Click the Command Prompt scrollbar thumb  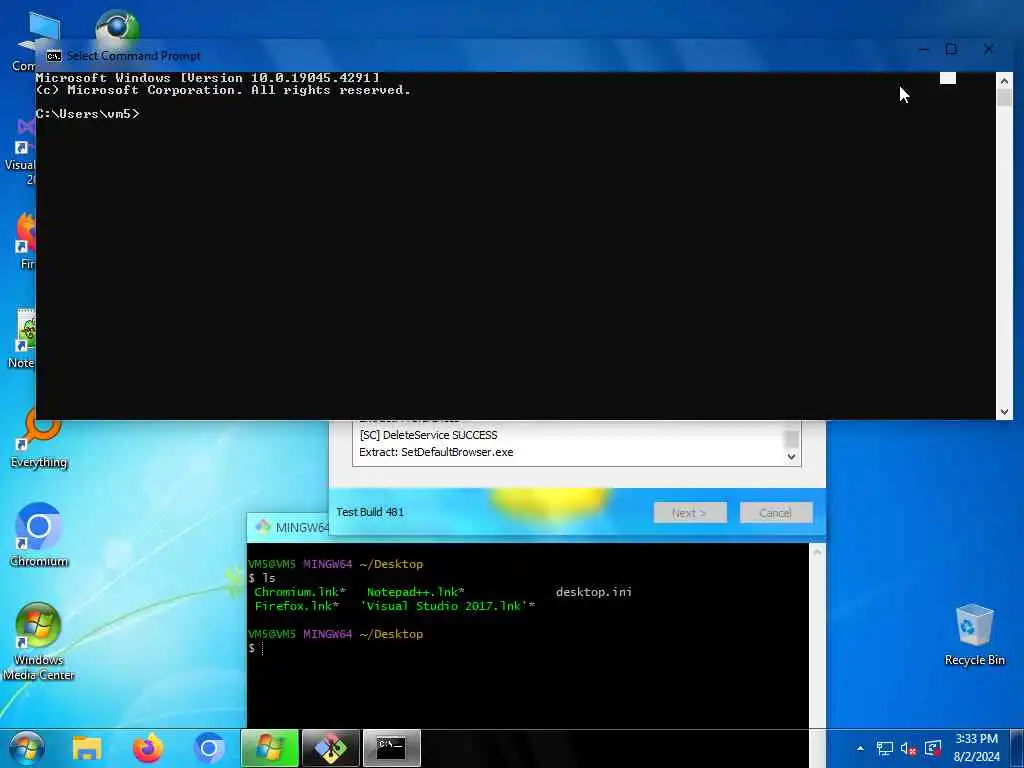pyautogui.click(x=1004, y=98)
